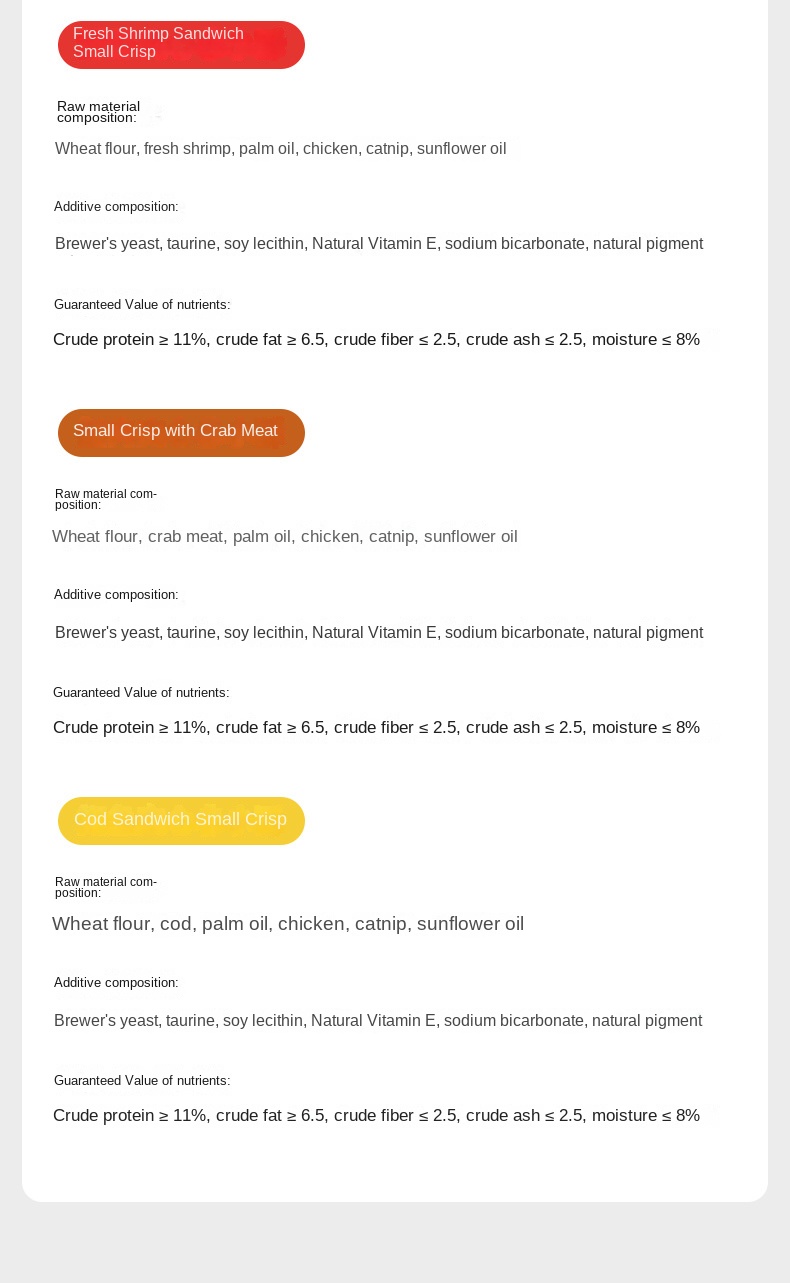The width and height of the screenshot is (790, 1283).
Task: Click Guaranteed Value label in Fresh Shrimp section
Action: (x=142, y=305)
